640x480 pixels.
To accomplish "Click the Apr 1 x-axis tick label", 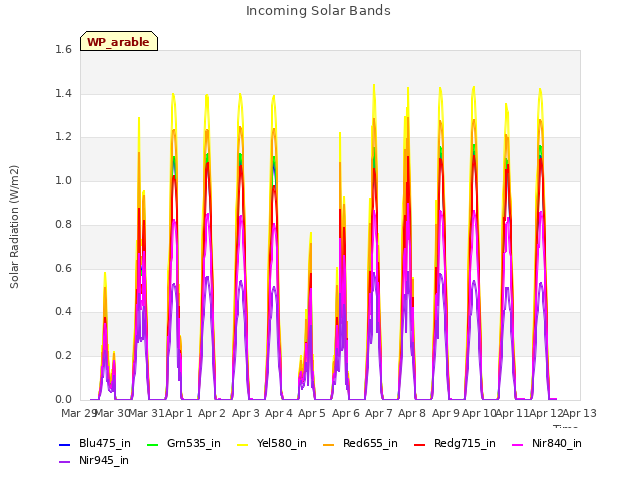I will tap(179, 413).
